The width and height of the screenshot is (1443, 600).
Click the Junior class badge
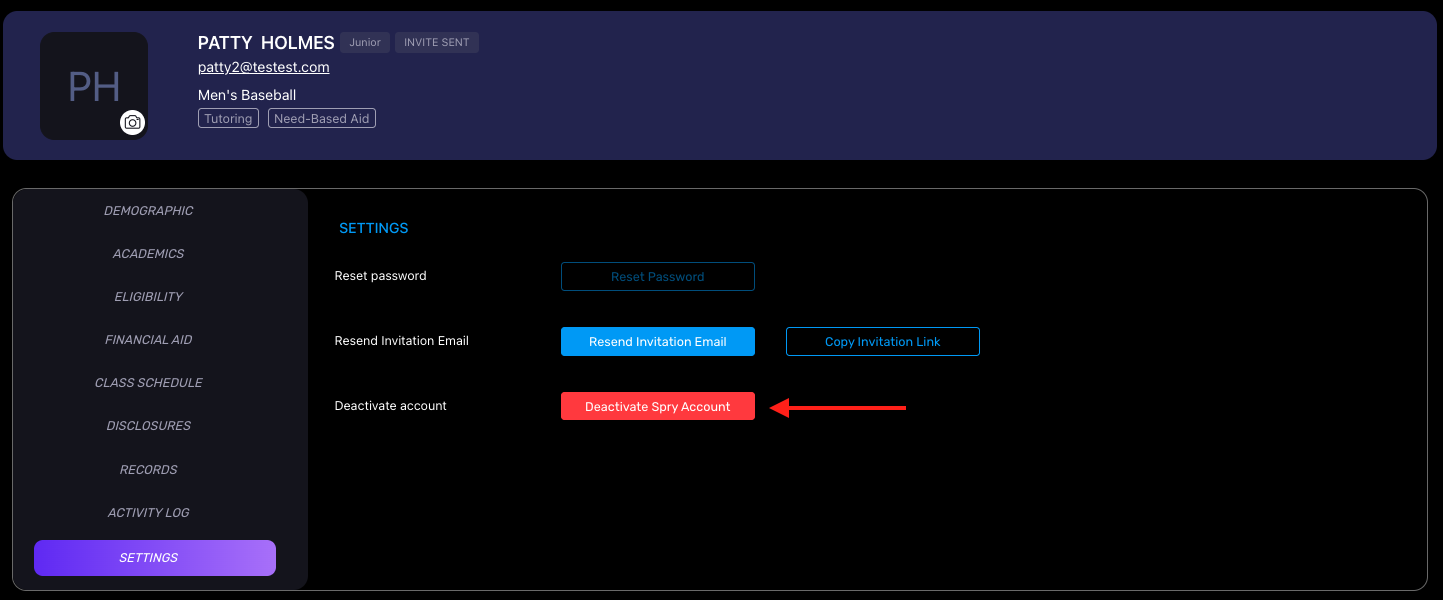(365, 43)
